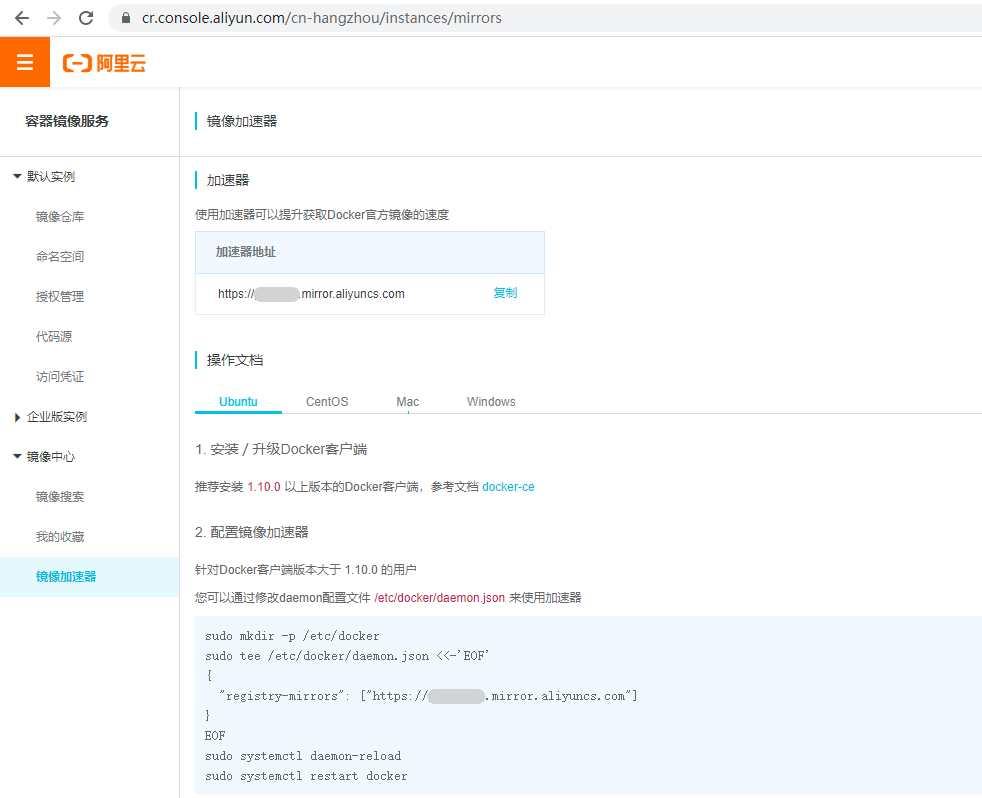Click the 阿里云 logo

pos(104,63)
